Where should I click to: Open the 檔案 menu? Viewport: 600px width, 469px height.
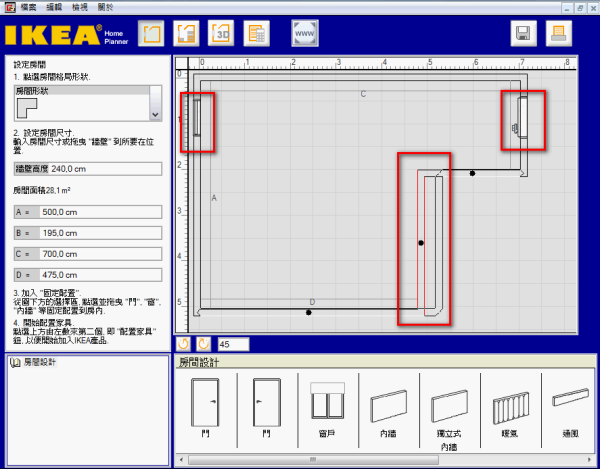click(29, 7)
